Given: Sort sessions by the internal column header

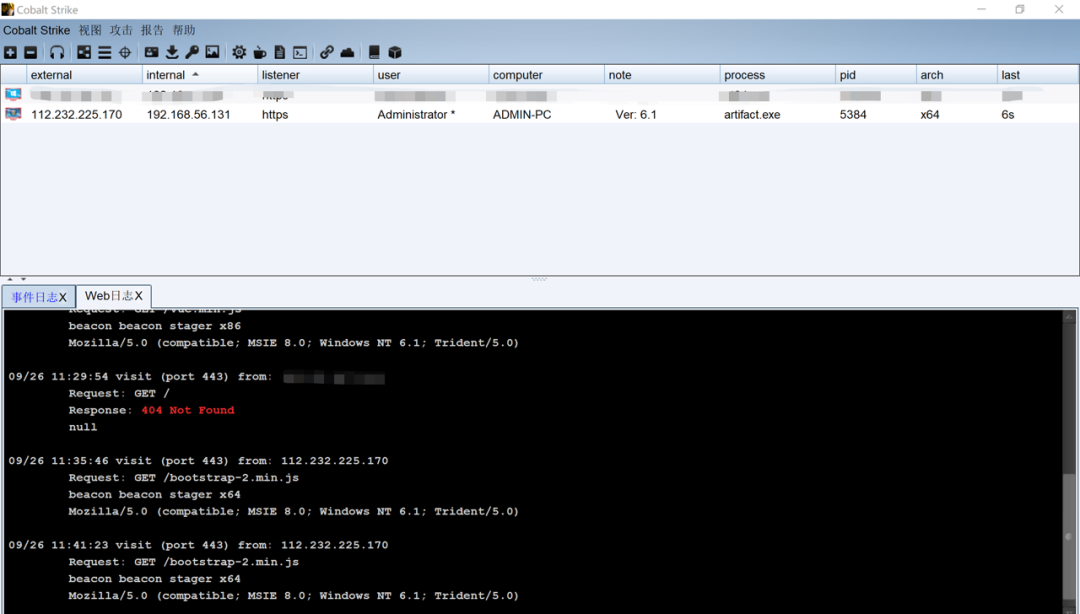Looking at the screenshot, I should pos(200,75).
